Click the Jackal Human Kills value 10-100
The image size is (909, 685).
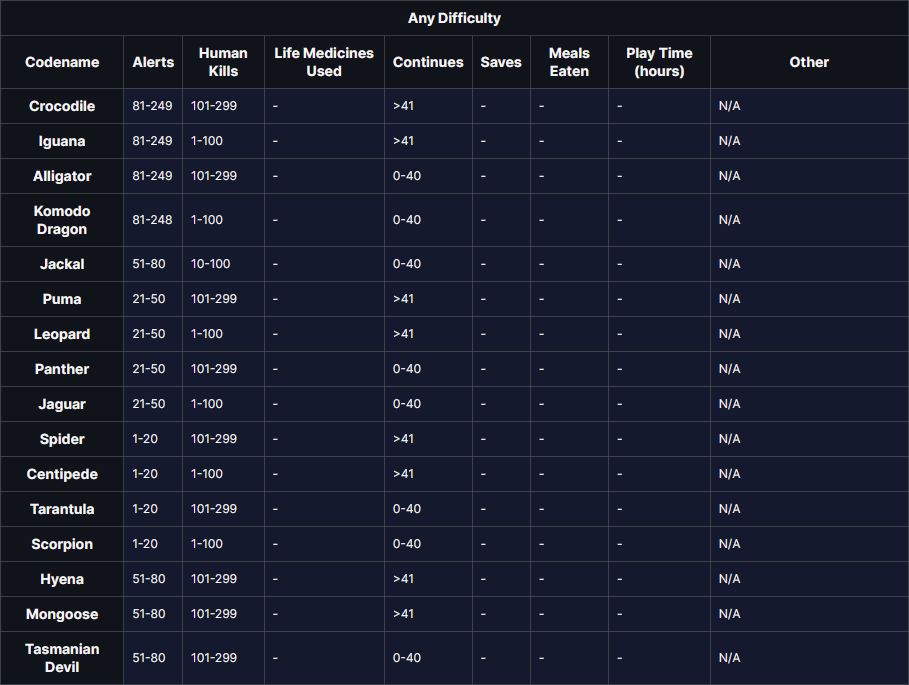pyautogui.click(x=210, y=264)
